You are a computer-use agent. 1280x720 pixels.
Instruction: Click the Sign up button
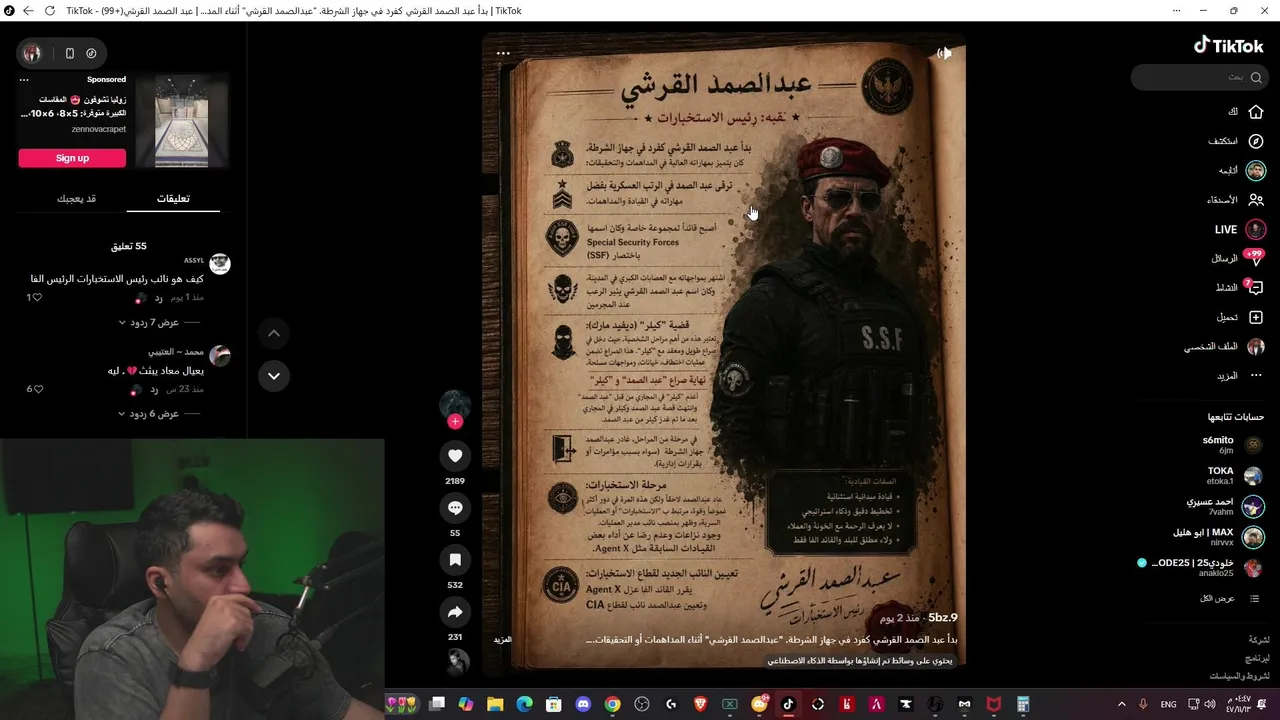pos(72,158)
